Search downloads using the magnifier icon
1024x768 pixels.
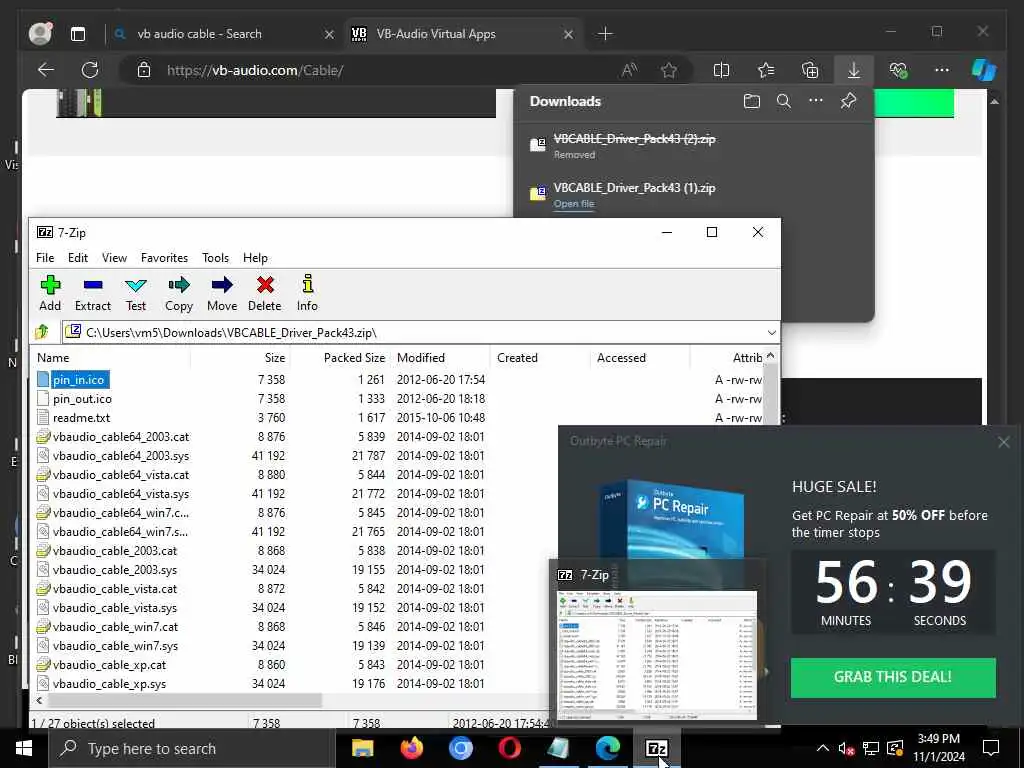click(784, 101)
